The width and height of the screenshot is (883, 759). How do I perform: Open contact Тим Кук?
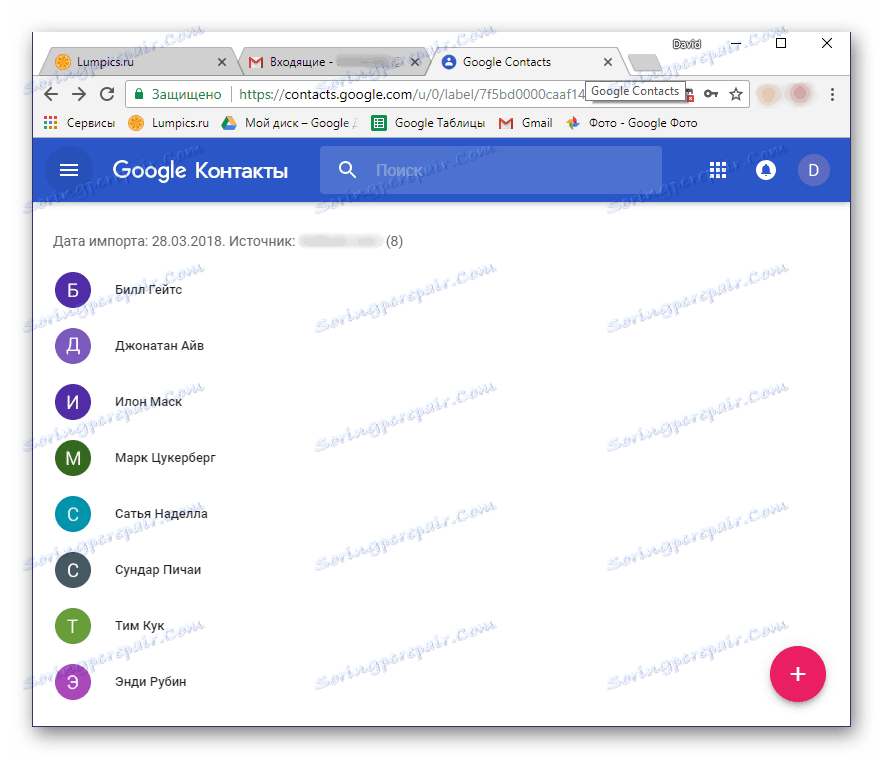[x=140, y=626]
